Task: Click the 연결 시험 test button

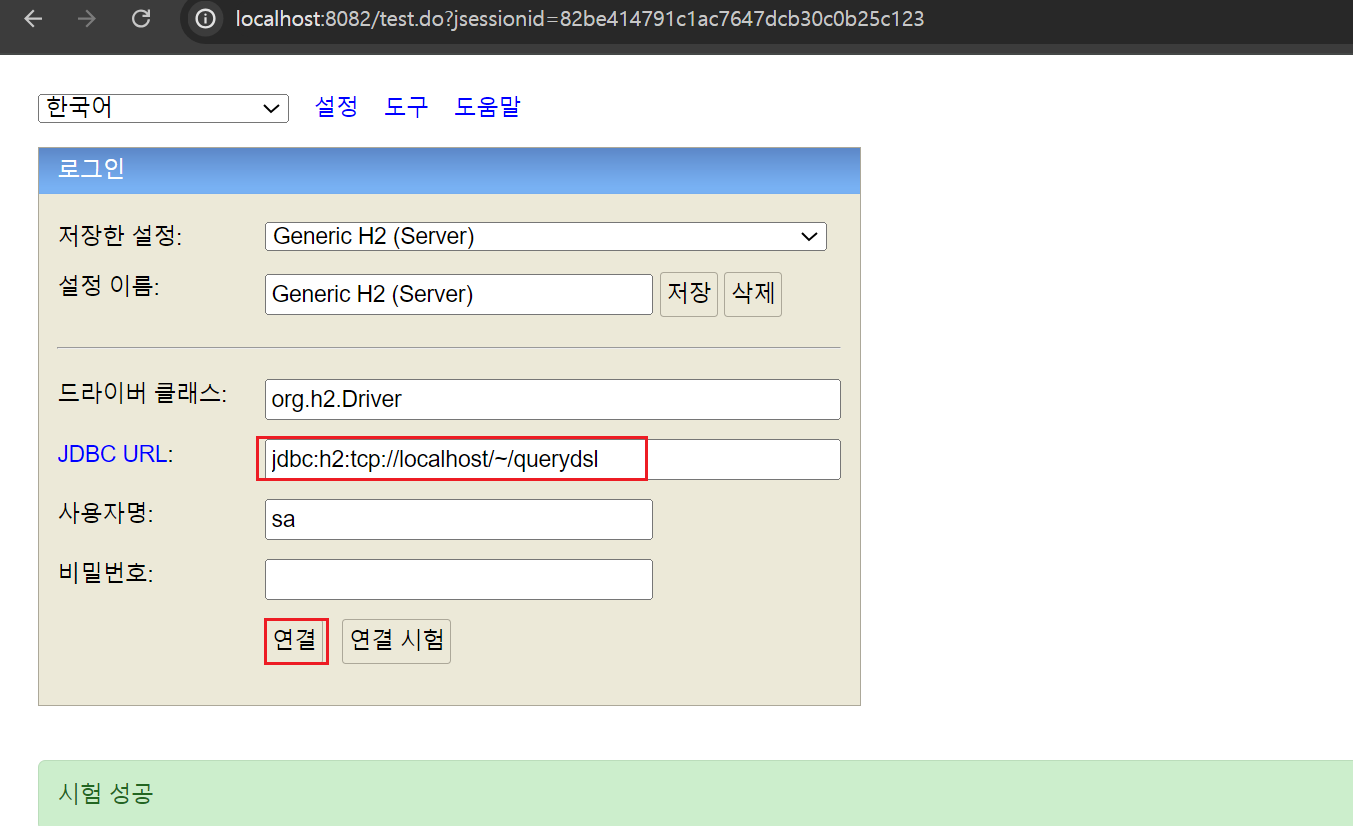Action: [x=396, y=641]
